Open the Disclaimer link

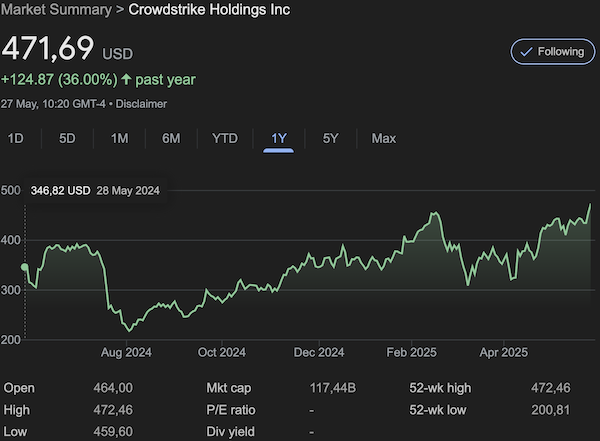point(141,104)
